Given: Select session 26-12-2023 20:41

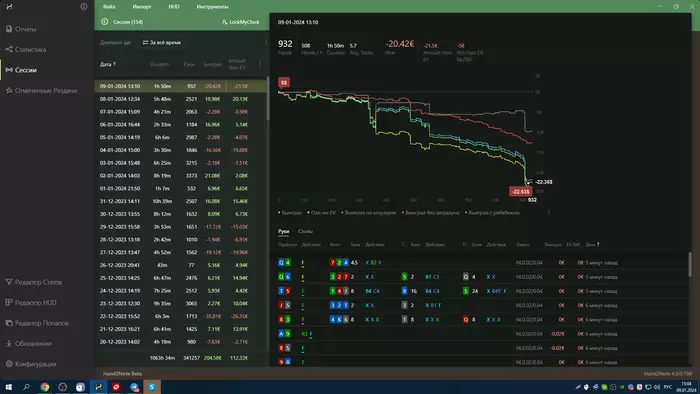Looking at the screenshot, I should tap(180, 265).
